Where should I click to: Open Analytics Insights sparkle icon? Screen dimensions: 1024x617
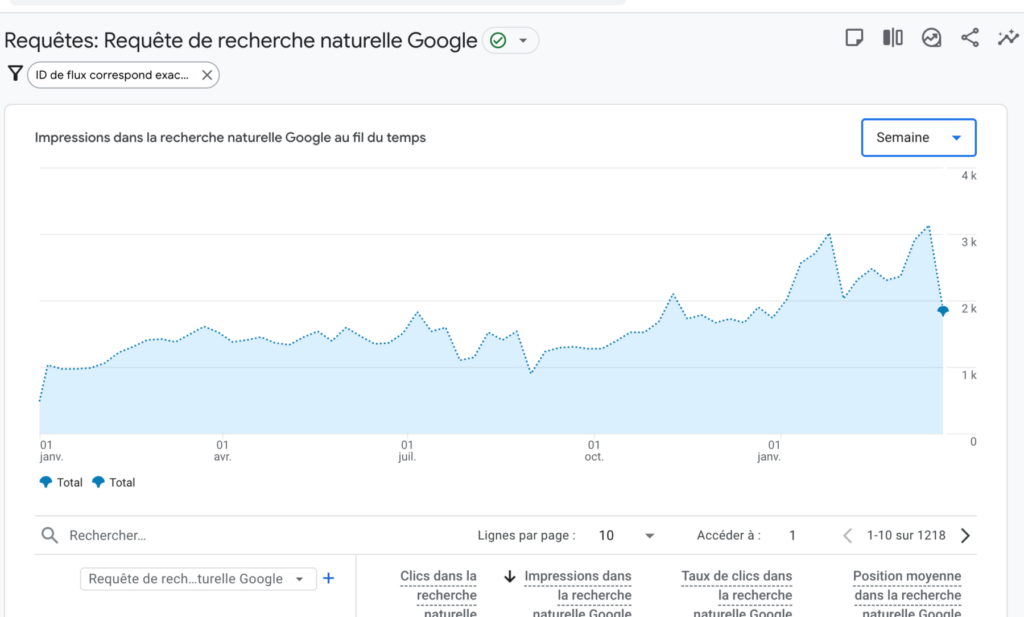1006,37
